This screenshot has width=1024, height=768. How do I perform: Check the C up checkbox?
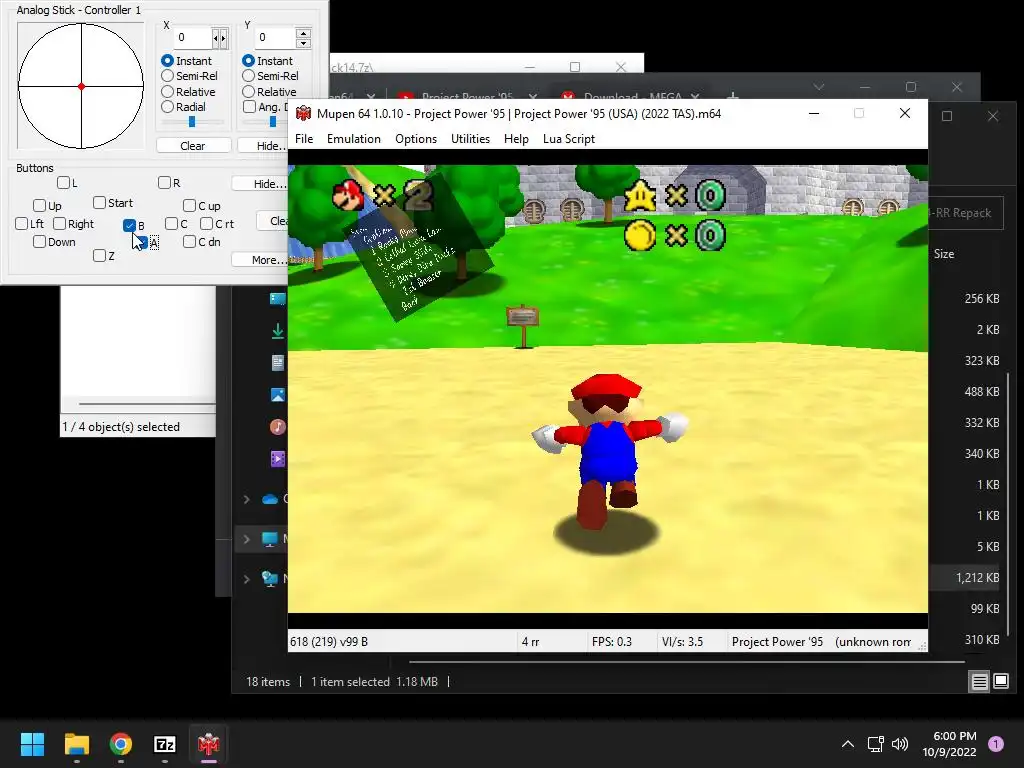(x=189, y=206)
